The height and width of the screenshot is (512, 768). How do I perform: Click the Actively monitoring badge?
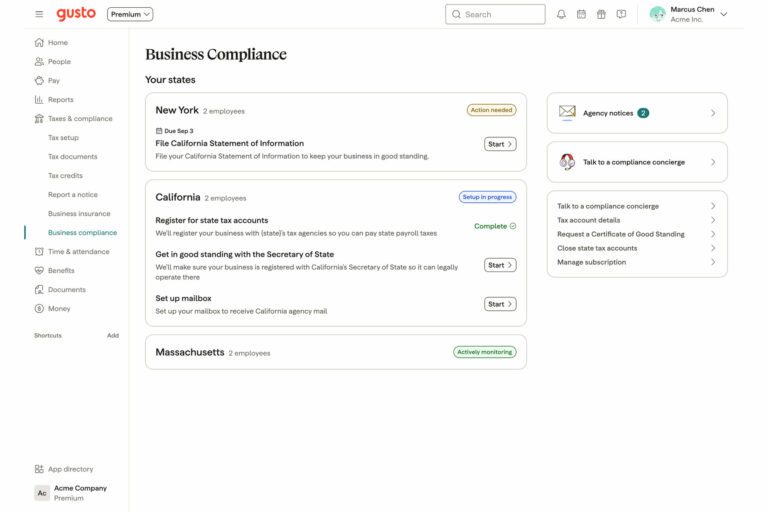tap(484, 352)
